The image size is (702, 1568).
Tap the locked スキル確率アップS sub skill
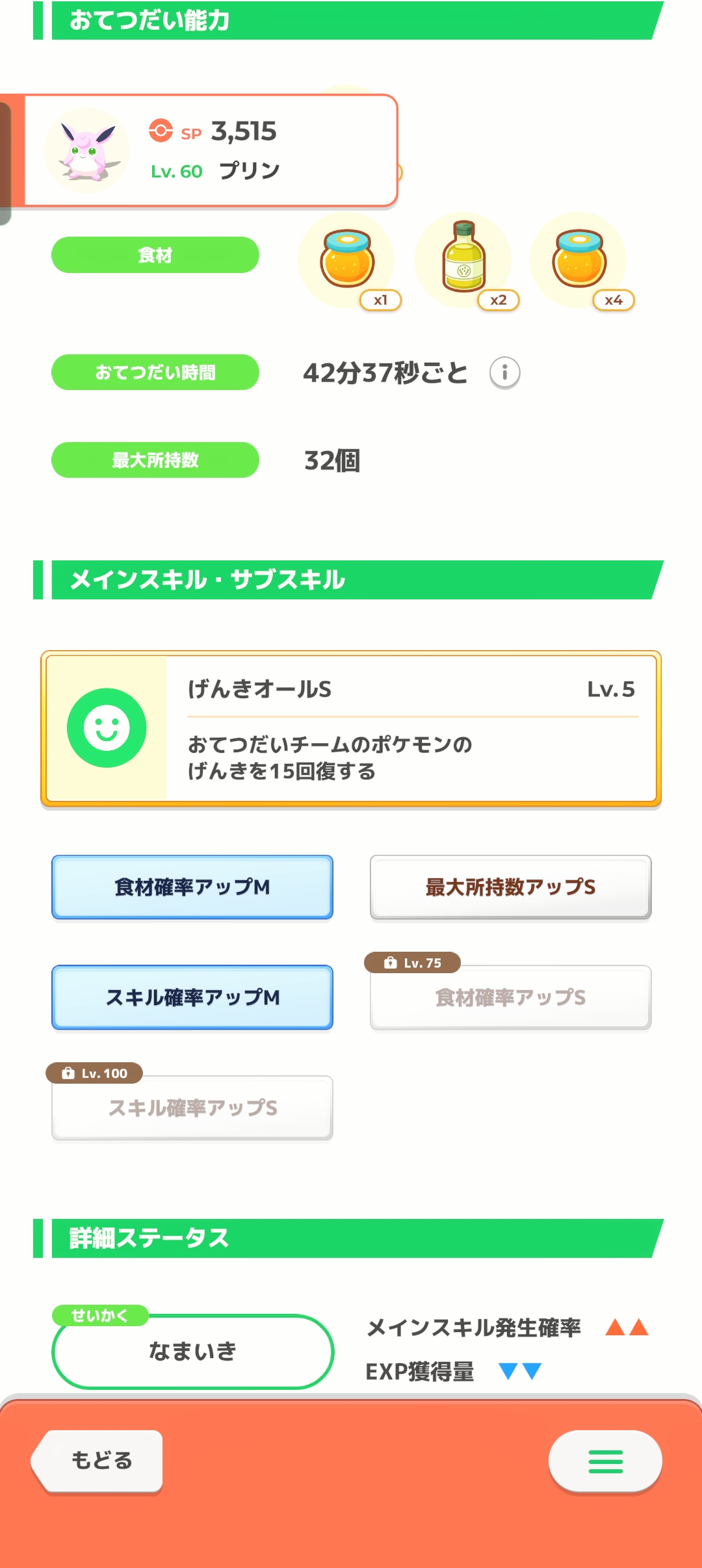point(192,1108)
